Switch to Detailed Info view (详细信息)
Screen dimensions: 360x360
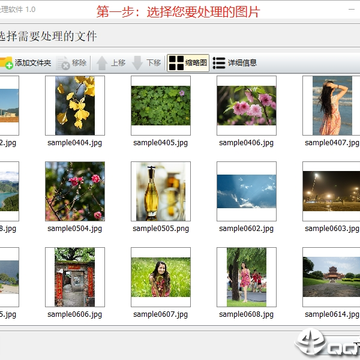click(235, 63)
